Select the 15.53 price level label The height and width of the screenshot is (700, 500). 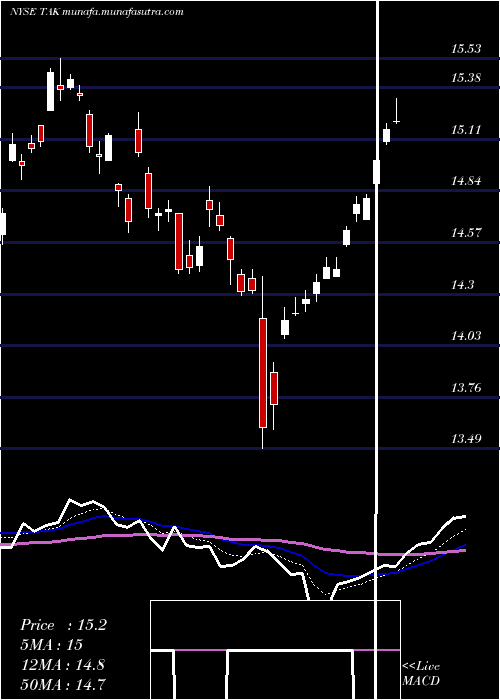pos(466,48)
